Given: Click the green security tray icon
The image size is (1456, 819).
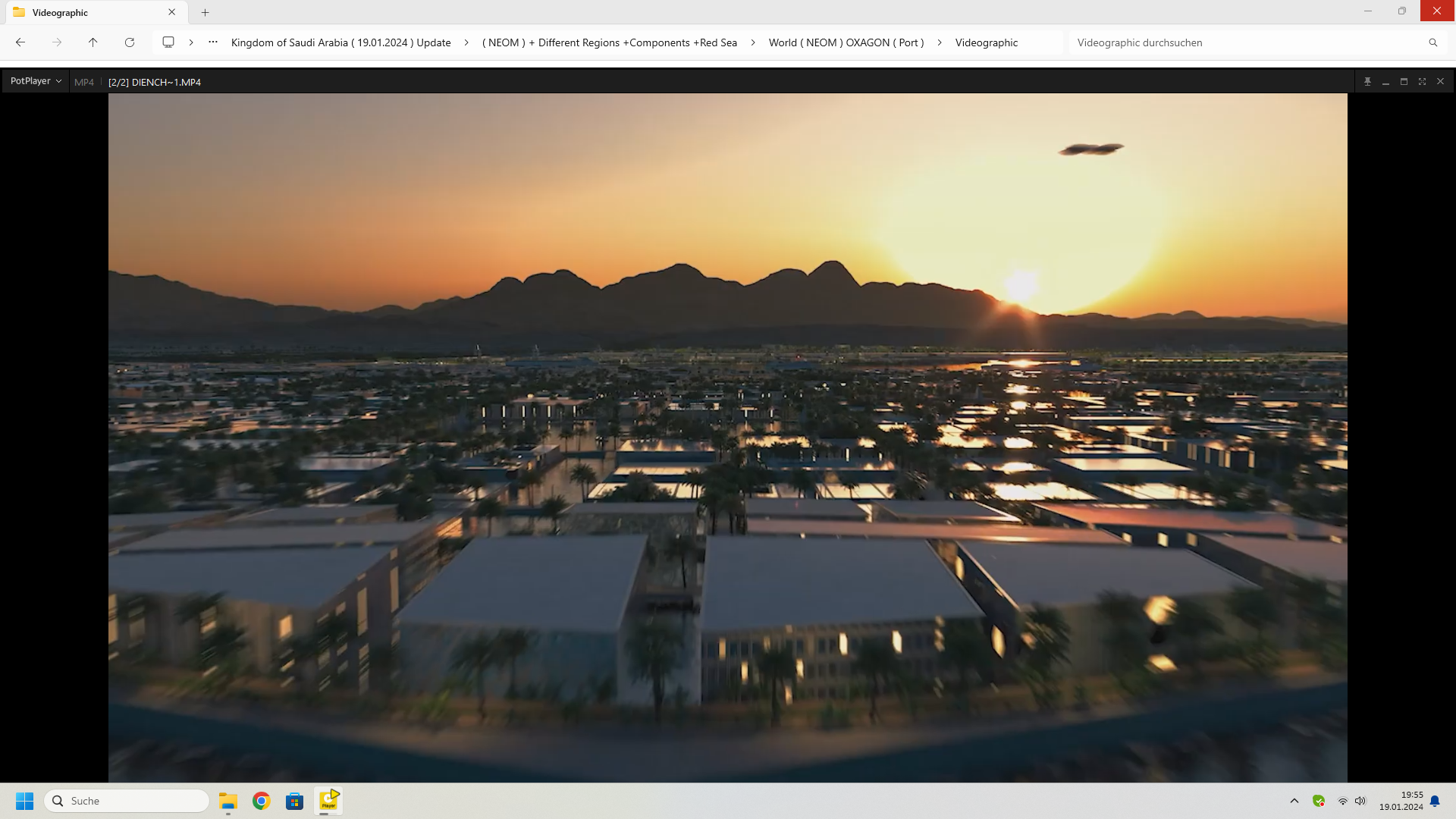Looking at the screenshot, I should tap(1319, 801).
